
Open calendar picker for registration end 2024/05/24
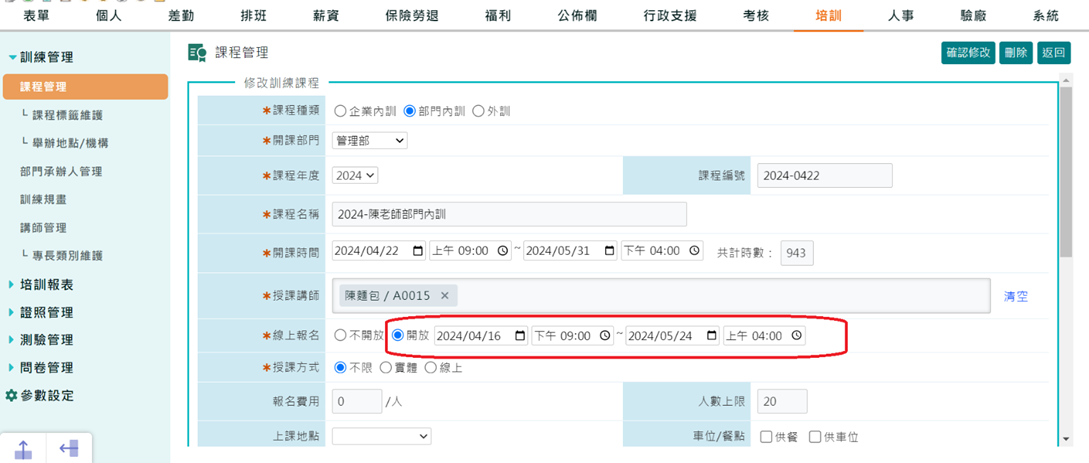(711, 336)
